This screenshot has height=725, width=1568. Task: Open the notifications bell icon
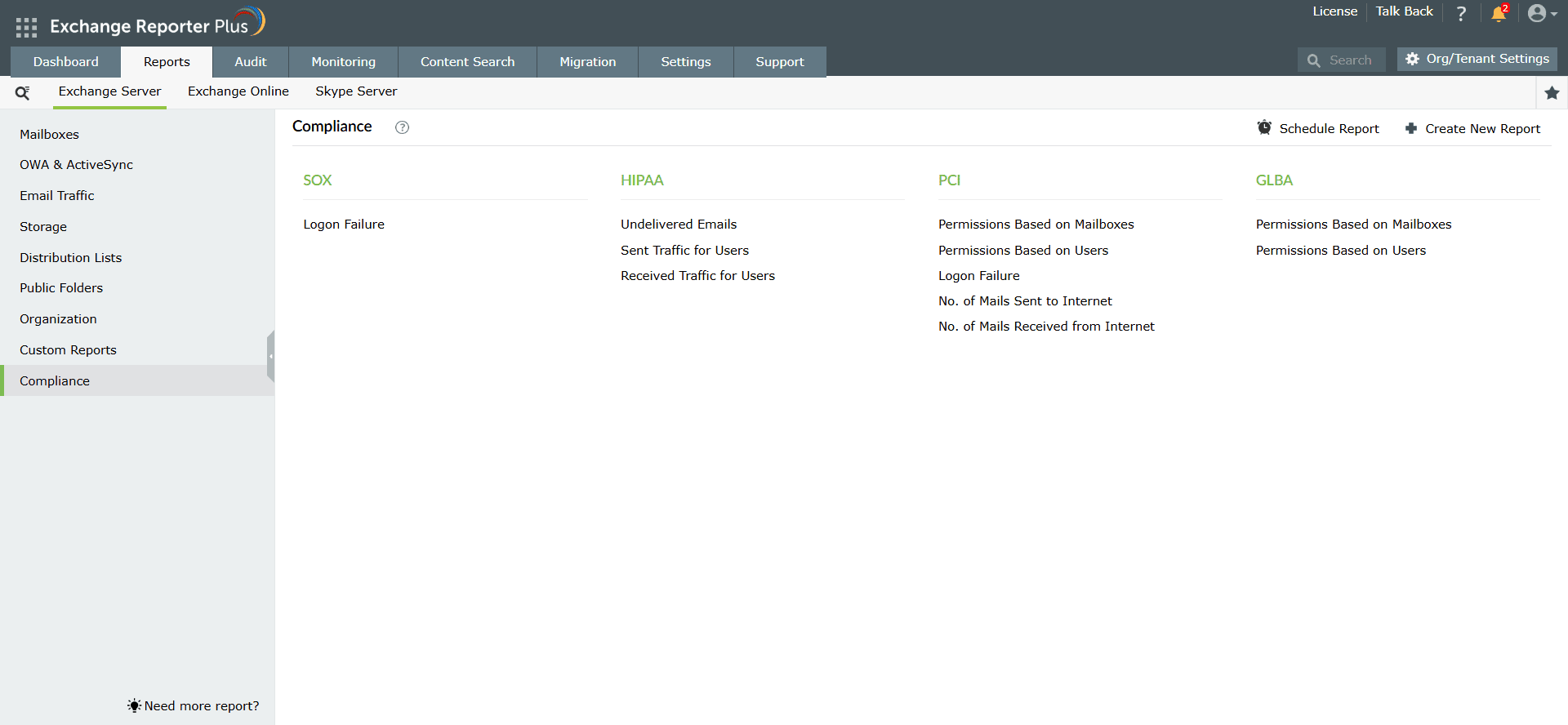click(x=1499, y=13)
